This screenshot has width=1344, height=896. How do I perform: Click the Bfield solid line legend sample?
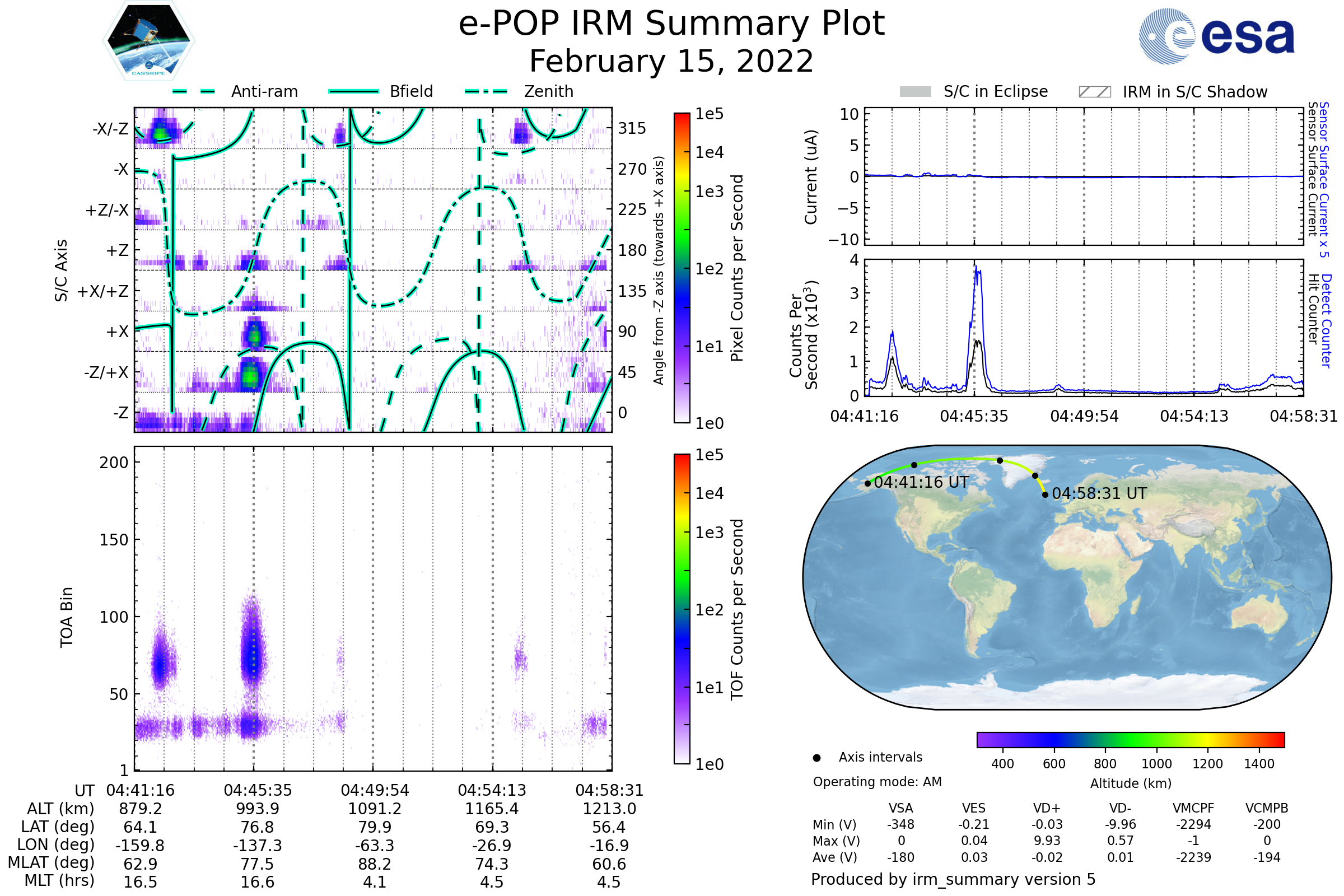click(x=353, y=91)
